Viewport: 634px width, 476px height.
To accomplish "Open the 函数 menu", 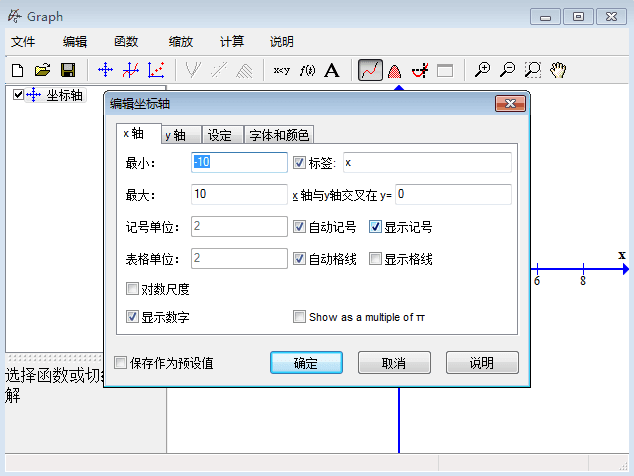I will [126, 42].
